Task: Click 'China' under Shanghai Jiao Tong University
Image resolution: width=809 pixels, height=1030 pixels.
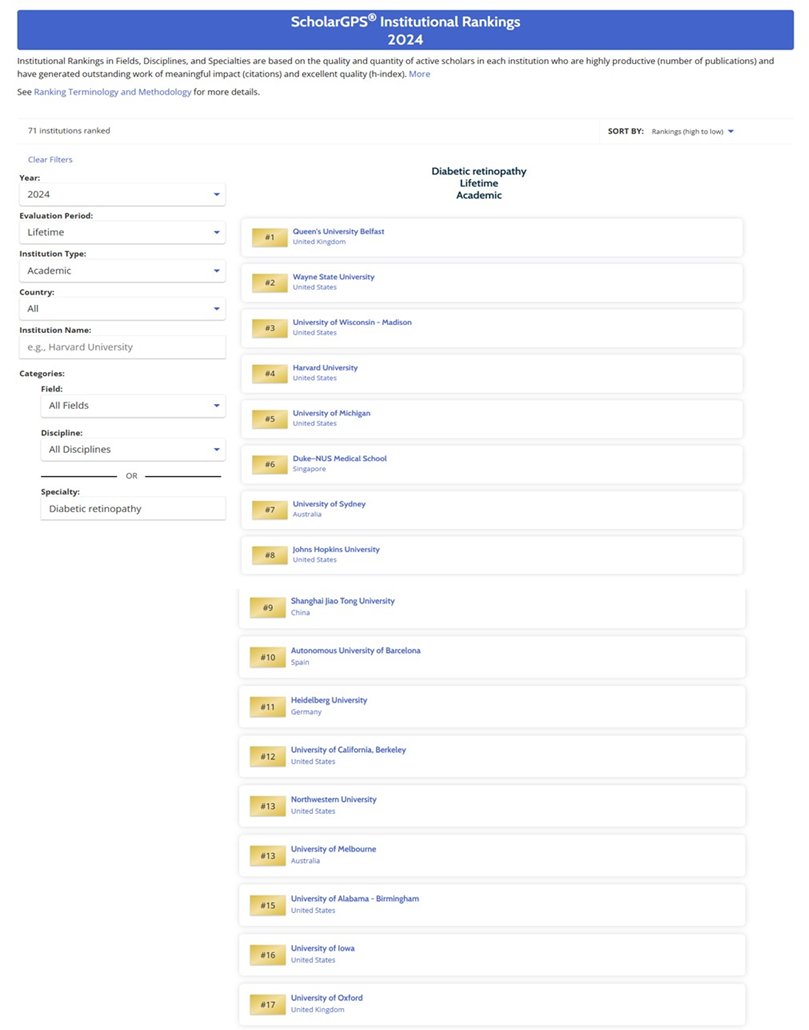Action: point(300,612)
